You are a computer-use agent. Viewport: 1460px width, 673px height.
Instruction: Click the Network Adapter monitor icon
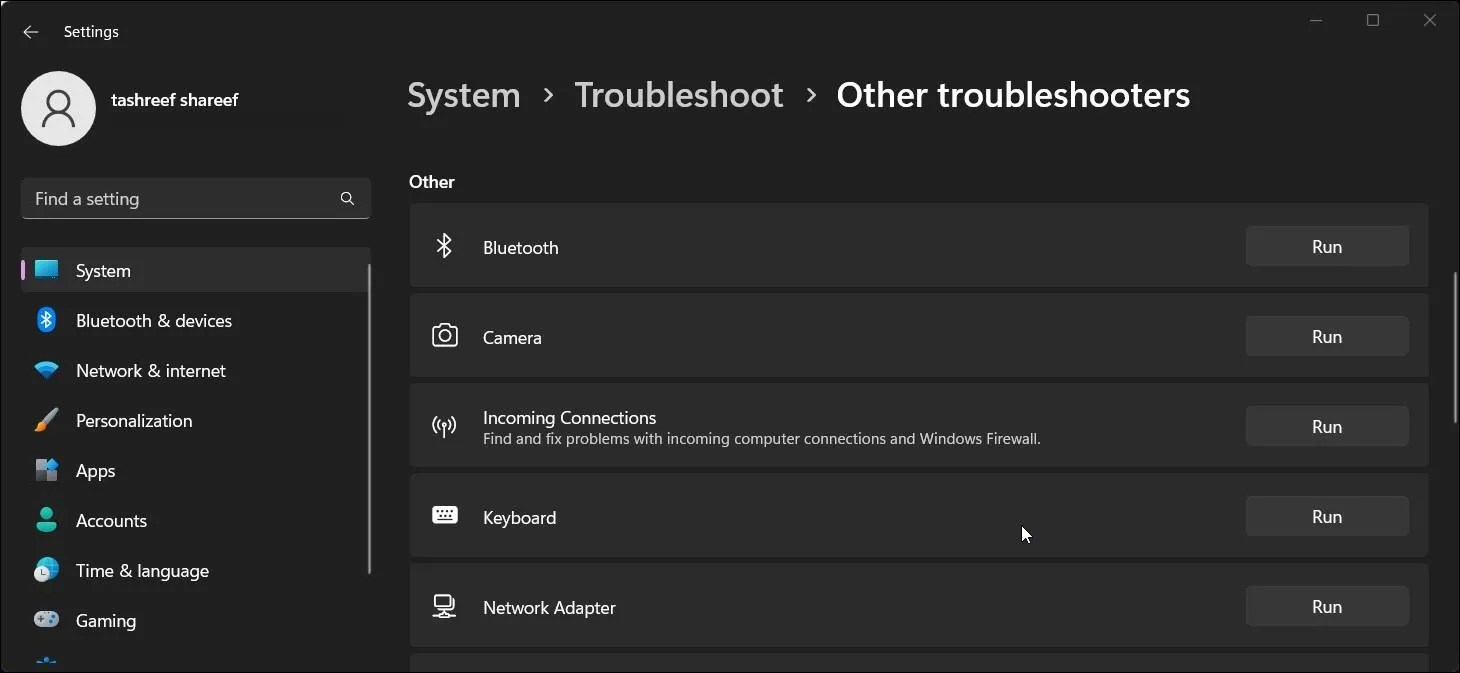pos(444,605)
